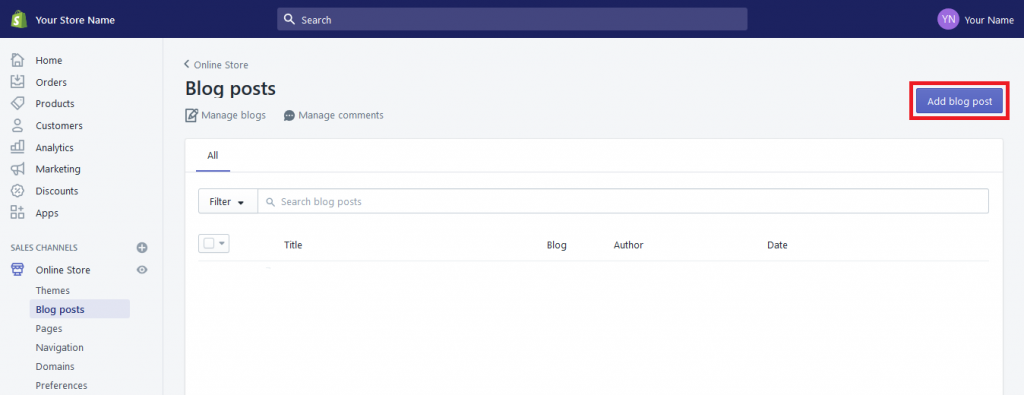Click the Blog posts page heading
This screenshot has width=1024, height=395.
[x=231, y=89]
